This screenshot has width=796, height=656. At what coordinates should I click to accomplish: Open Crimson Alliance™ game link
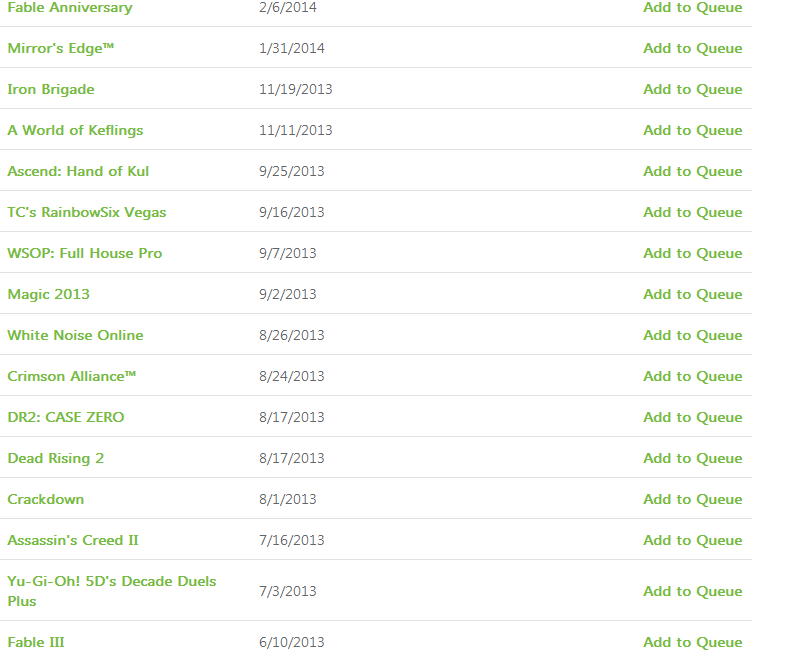(x=72, y=376)
